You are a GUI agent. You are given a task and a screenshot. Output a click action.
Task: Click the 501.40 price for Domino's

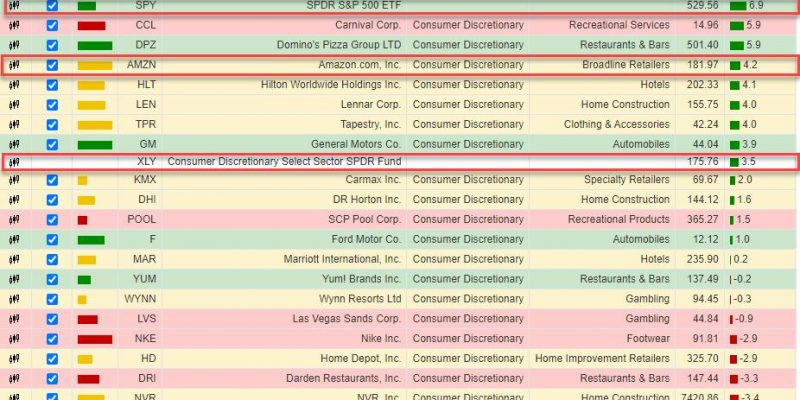click(x=703, y=45)
